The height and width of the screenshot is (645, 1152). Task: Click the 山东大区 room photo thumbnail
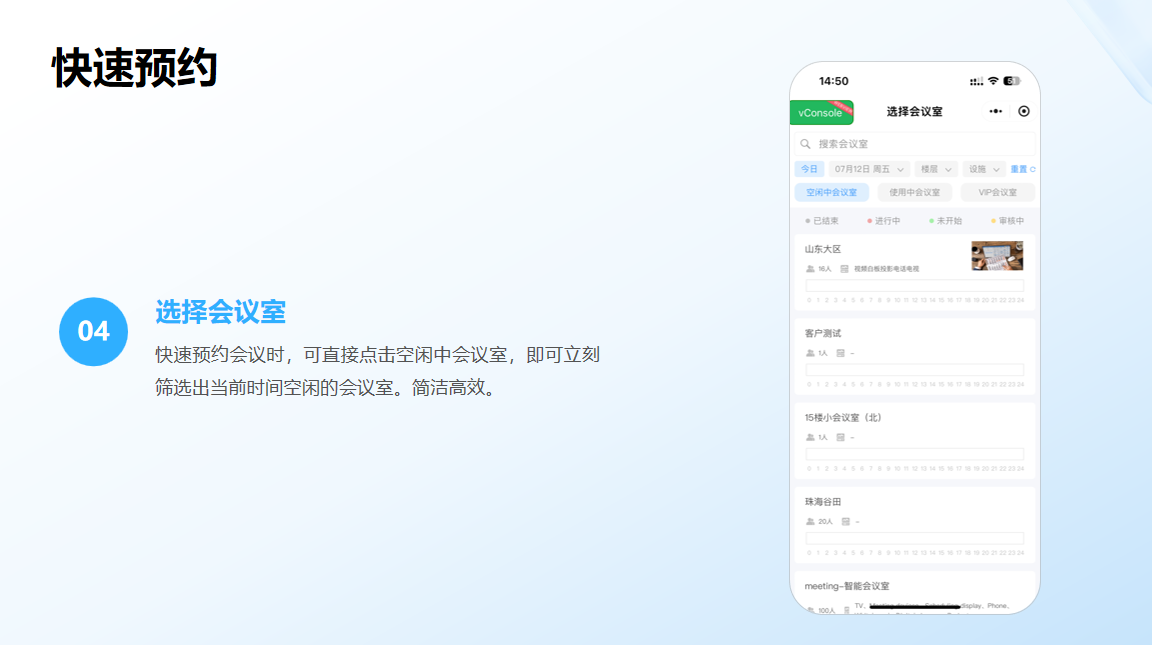(x=997, y=256)
